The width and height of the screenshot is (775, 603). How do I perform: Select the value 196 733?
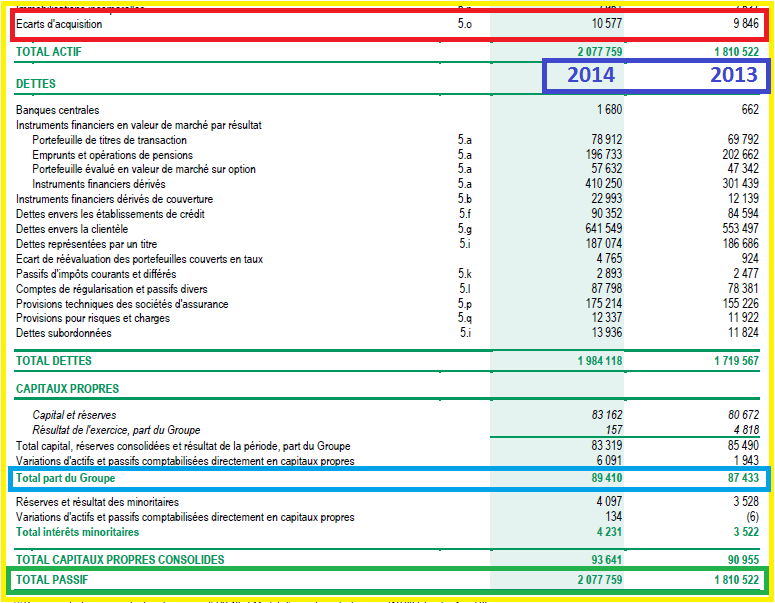[604, 154]
